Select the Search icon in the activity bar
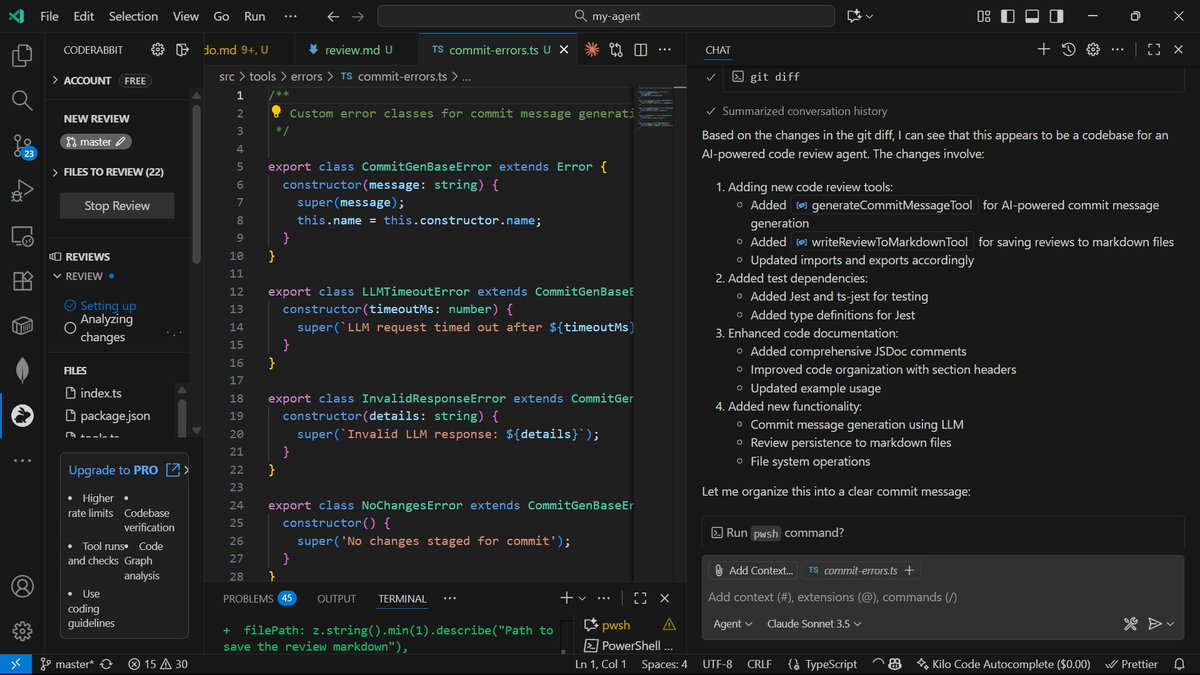Image resolution: width=1200 pixels, height=675 pixels. click(x=22, y=100)
